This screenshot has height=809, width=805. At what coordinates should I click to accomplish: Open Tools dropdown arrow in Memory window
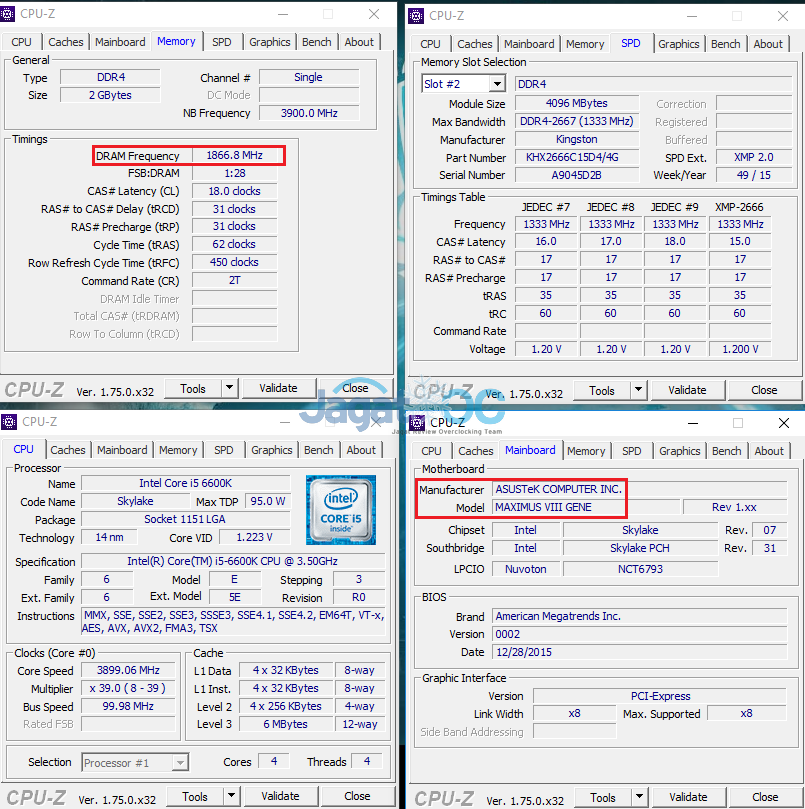tap(230, 388)
